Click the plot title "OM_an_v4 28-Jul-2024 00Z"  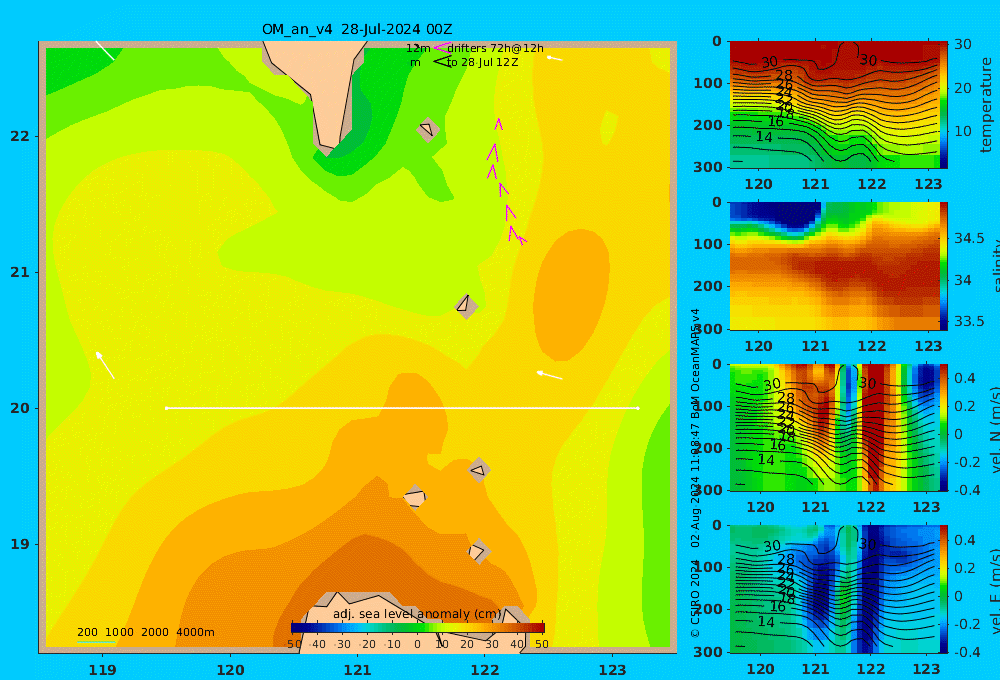point(357,29)
